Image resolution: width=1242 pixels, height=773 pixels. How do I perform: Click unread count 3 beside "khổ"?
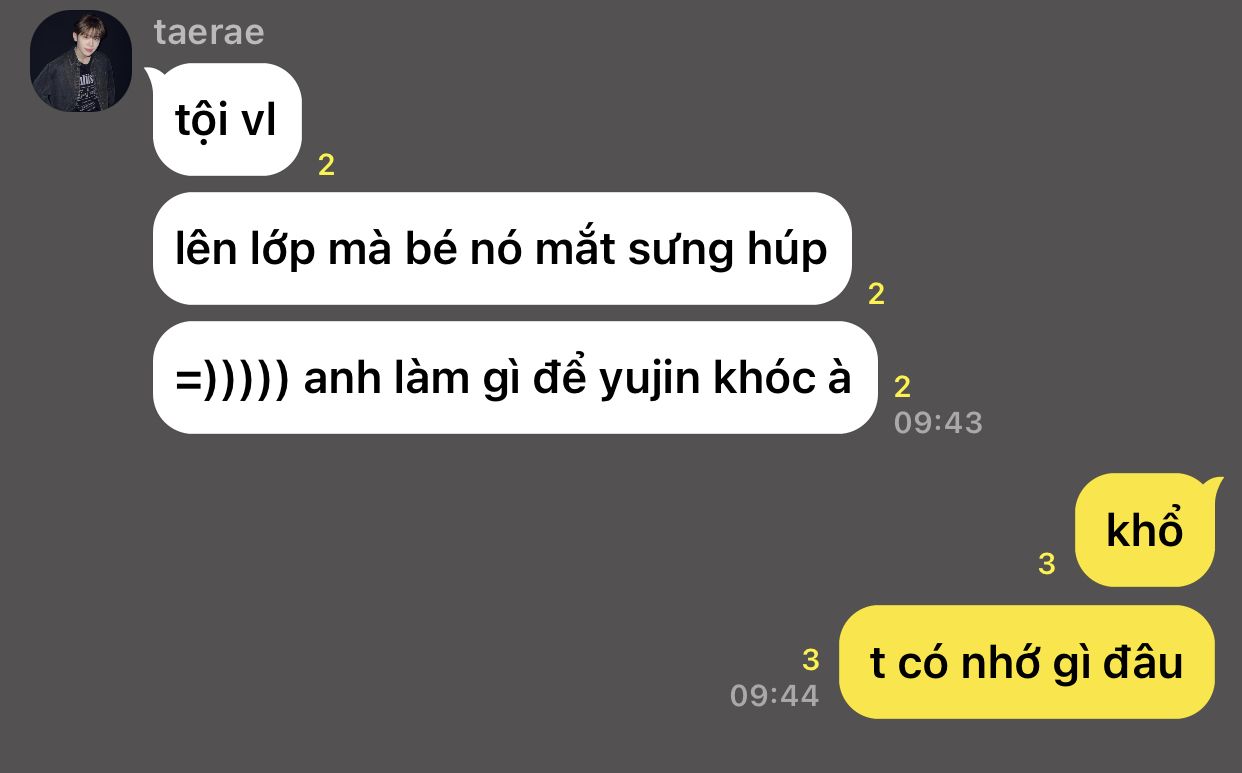(x=1047, y=564)
